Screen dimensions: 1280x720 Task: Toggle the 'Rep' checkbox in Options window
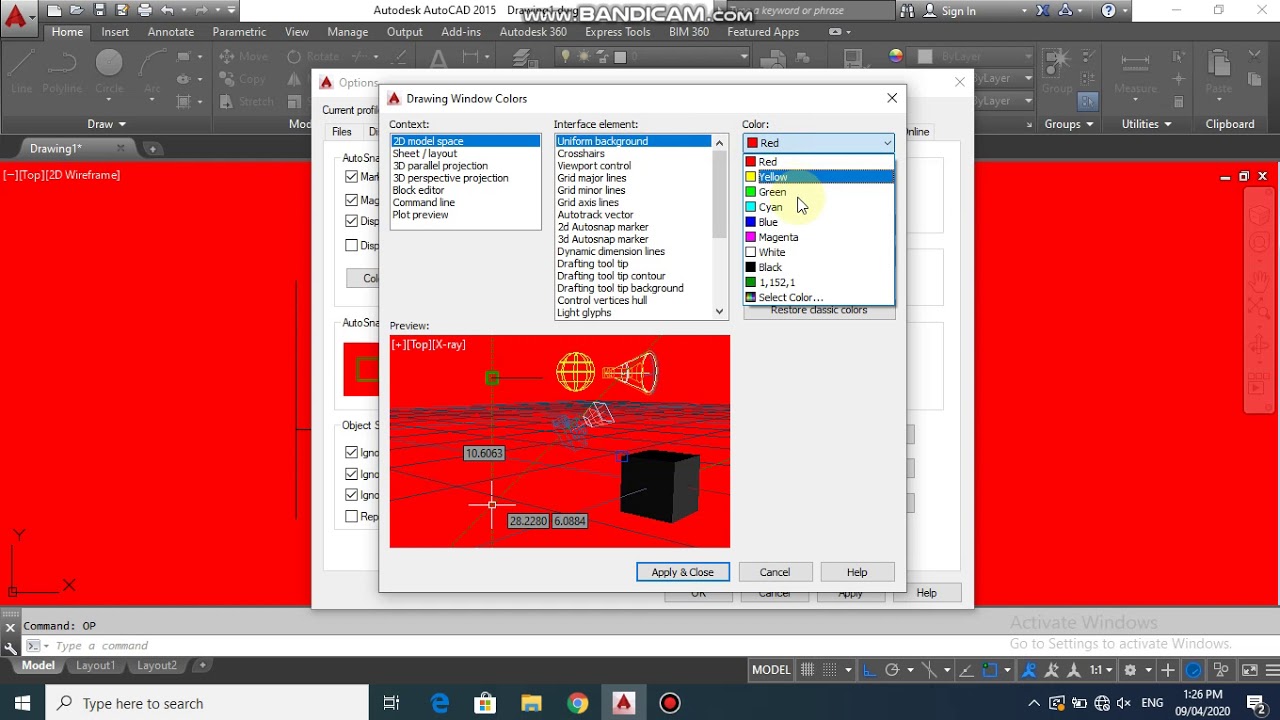pos(351,516)
